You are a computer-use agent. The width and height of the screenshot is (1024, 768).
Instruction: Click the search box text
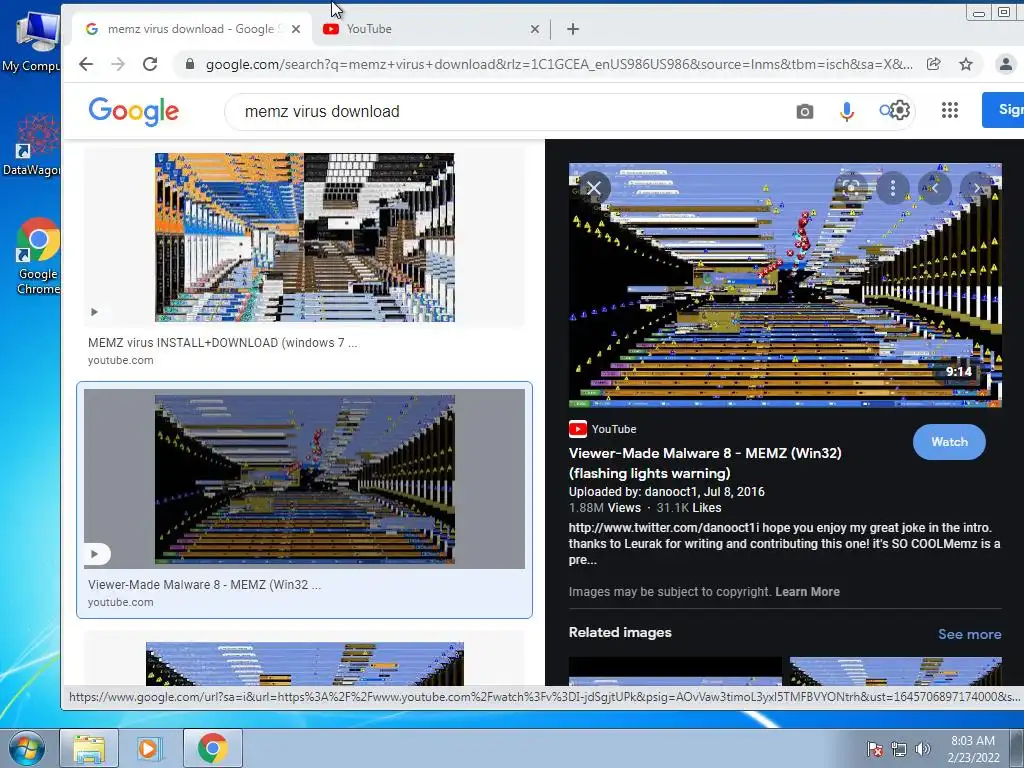(322, 112)
